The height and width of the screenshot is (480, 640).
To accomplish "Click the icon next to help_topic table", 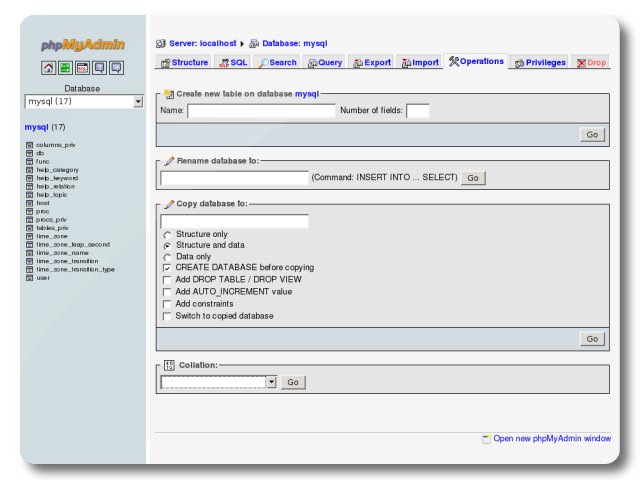I will [29, 195].
